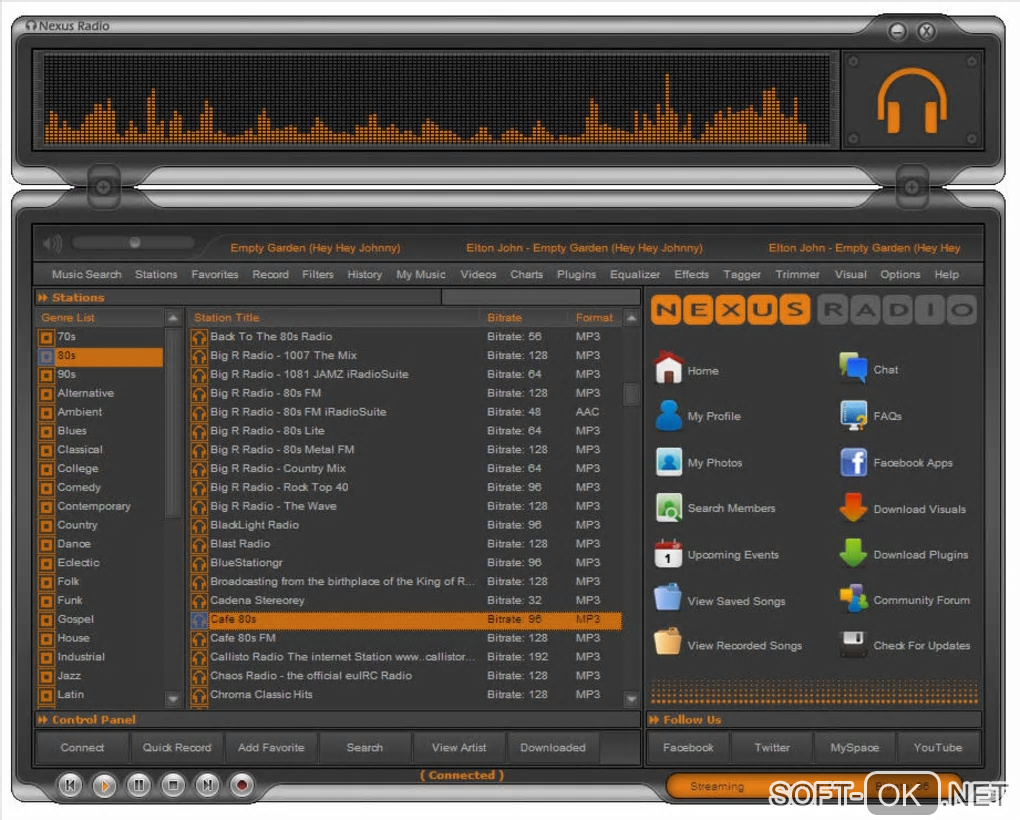Select the Jazz genre
This screenshot has height=820, width=1020.
100,676
